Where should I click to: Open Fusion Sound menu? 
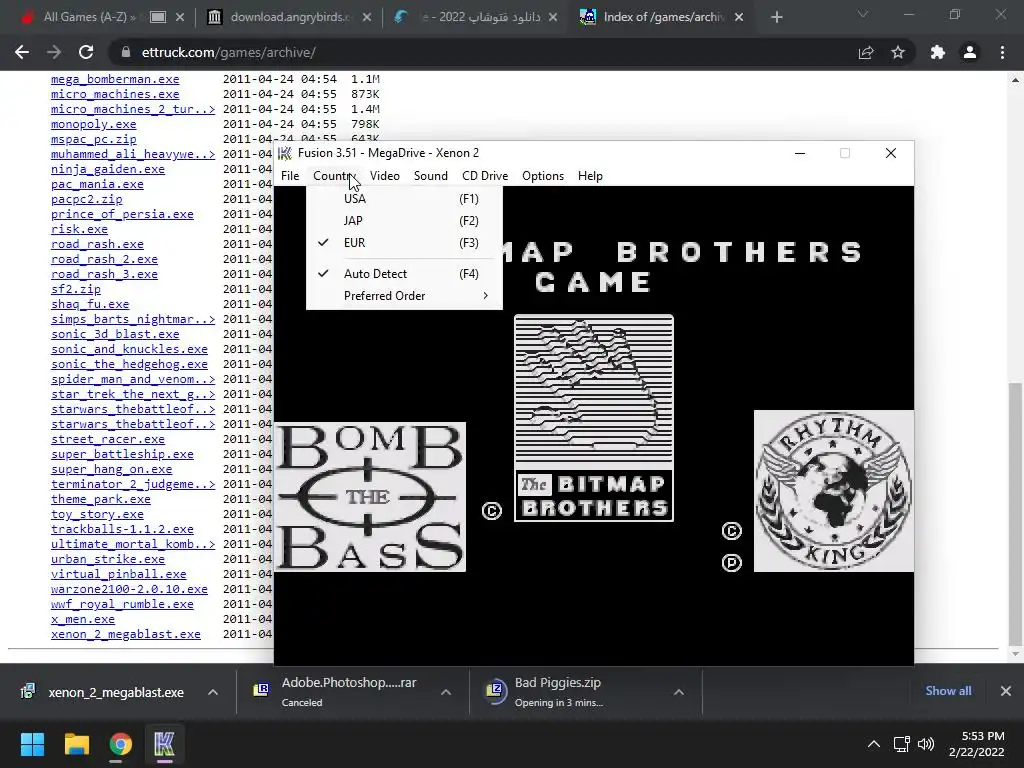(430, 176)
